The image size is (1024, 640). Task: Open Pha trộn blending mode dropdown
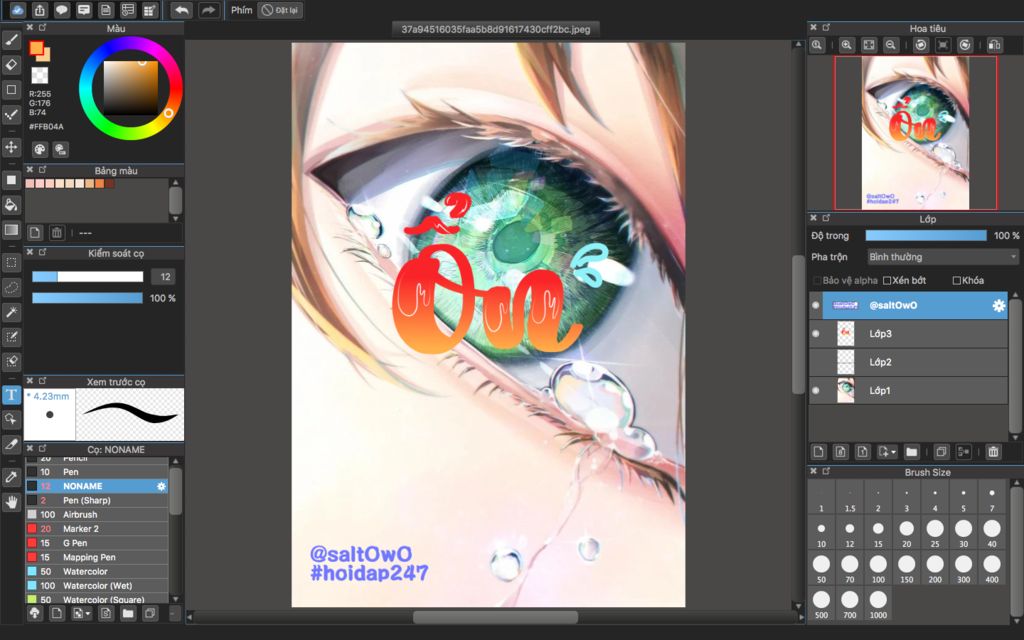pyautogui.click(x=942, y=257)
